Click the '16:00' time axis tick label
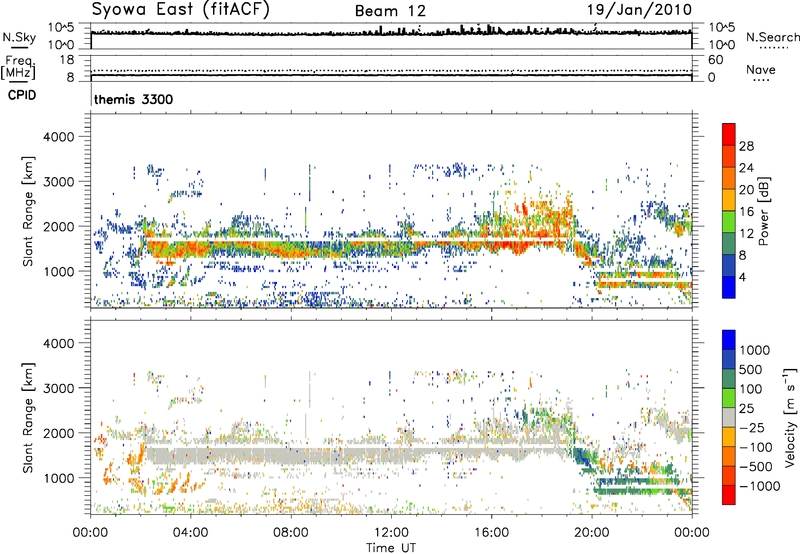The width and height of the screenshot is (800, 554). click(491, 533)
